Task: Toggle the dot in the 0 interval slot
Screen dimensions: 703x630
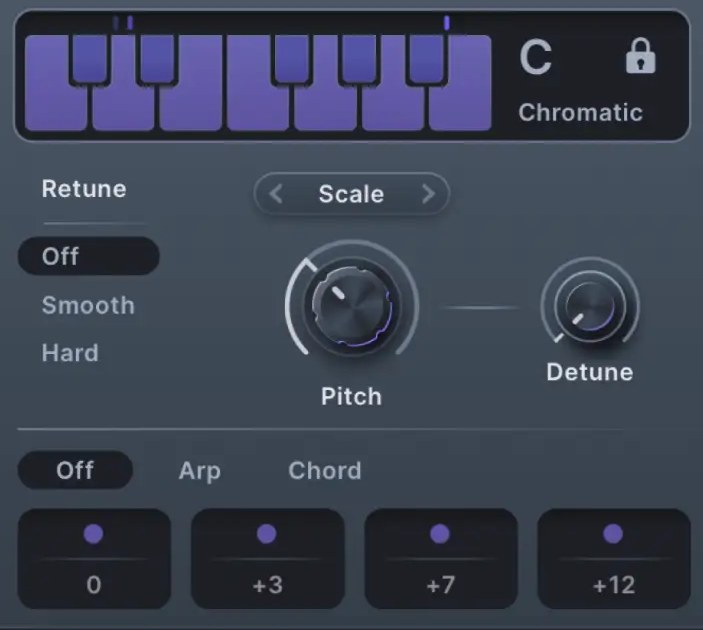Action: (93, 534)
